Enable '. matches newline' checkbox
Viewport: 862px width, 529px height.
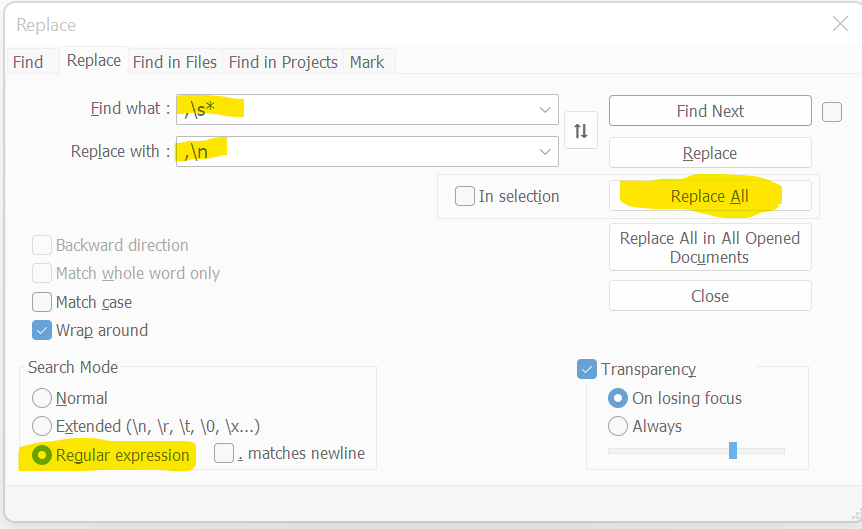[x=224, y=453]
